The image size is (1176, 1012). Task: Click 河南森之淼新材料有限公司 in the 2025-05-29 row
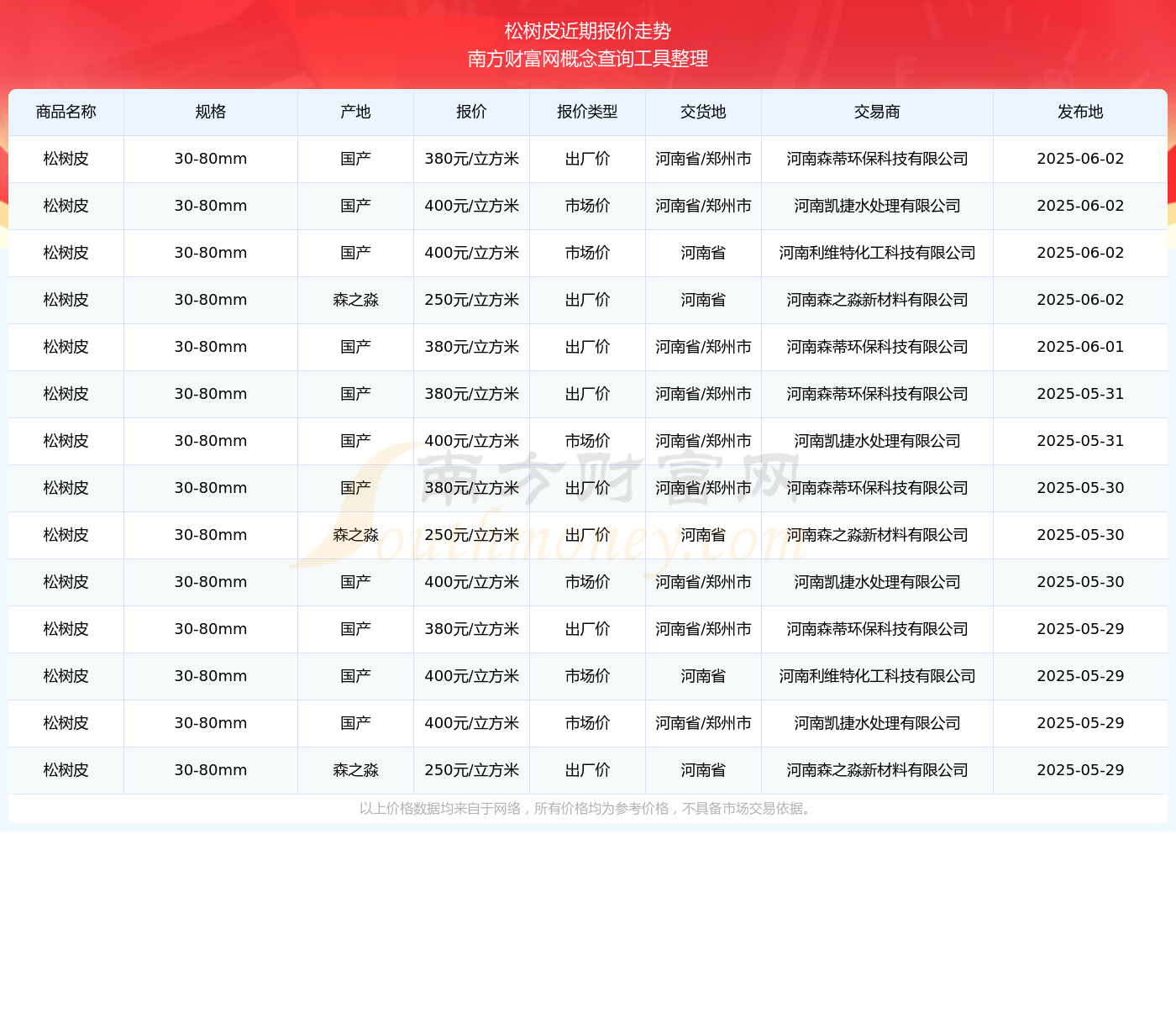(x=877, y=770)
